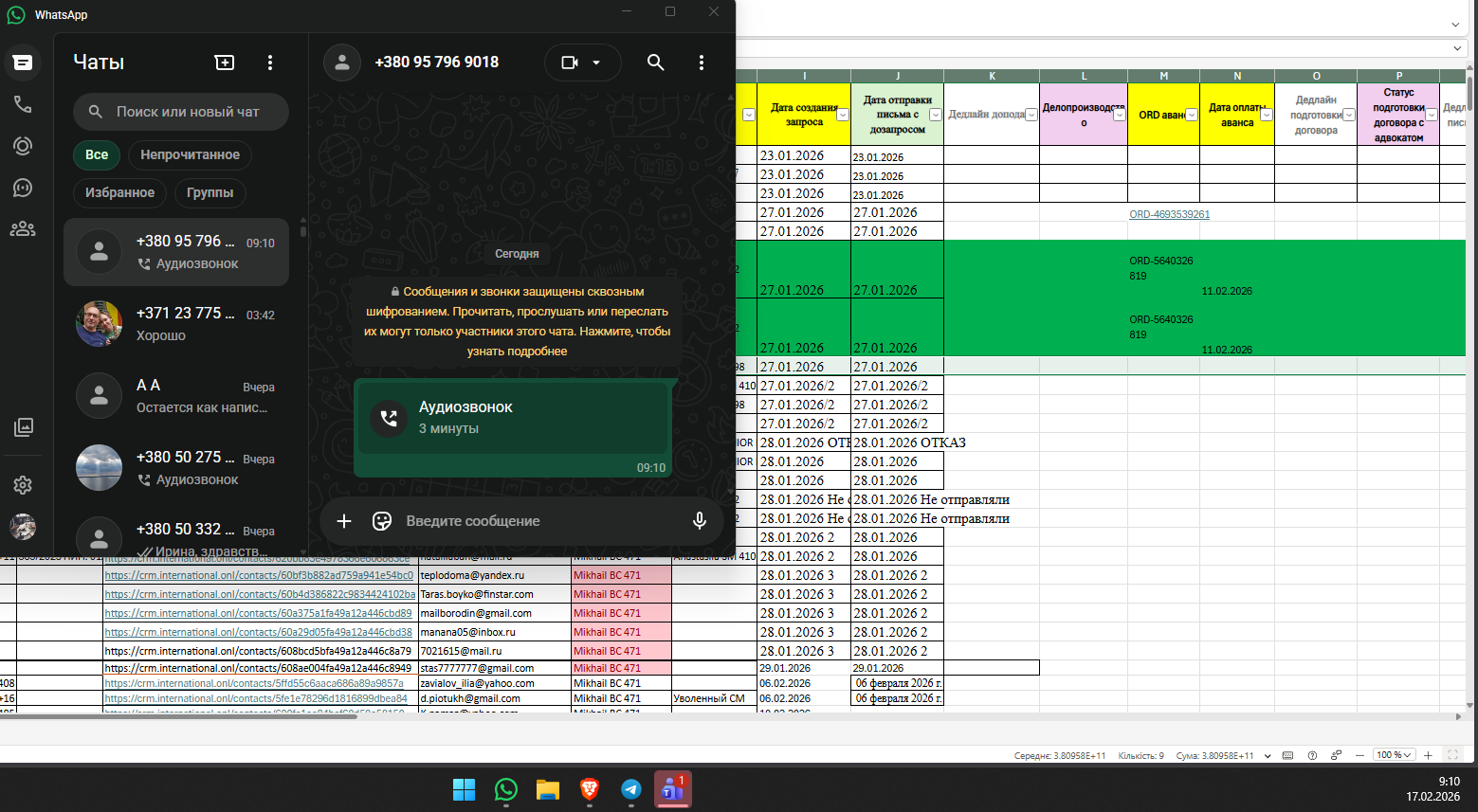Open the CRM link ending 60bf3b882ad759a941e54bc0
Screen dimensions: 1478x812
(259, 575)
